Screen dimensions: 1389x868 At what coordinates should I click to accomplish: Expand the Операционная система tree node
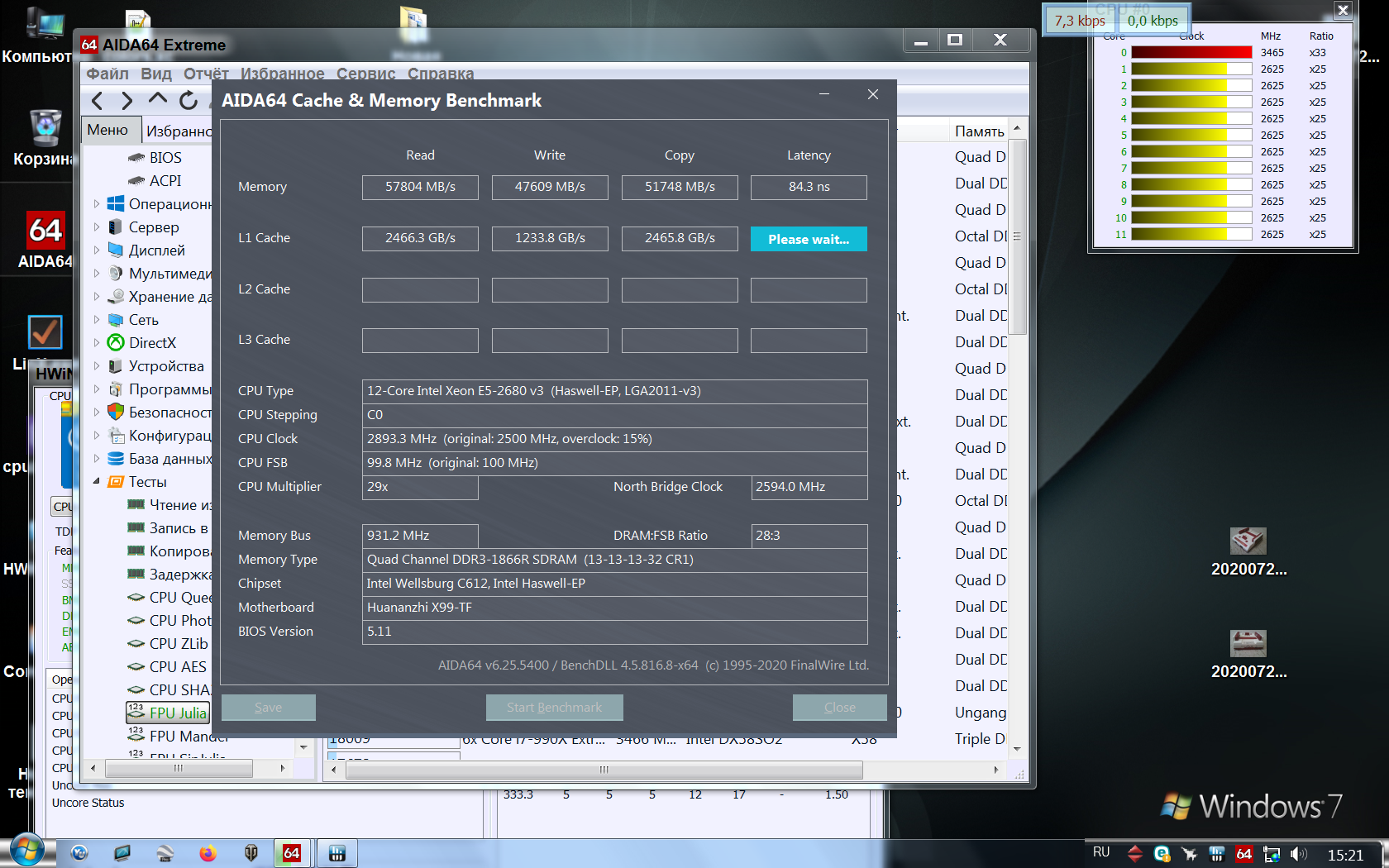(97, 203)
